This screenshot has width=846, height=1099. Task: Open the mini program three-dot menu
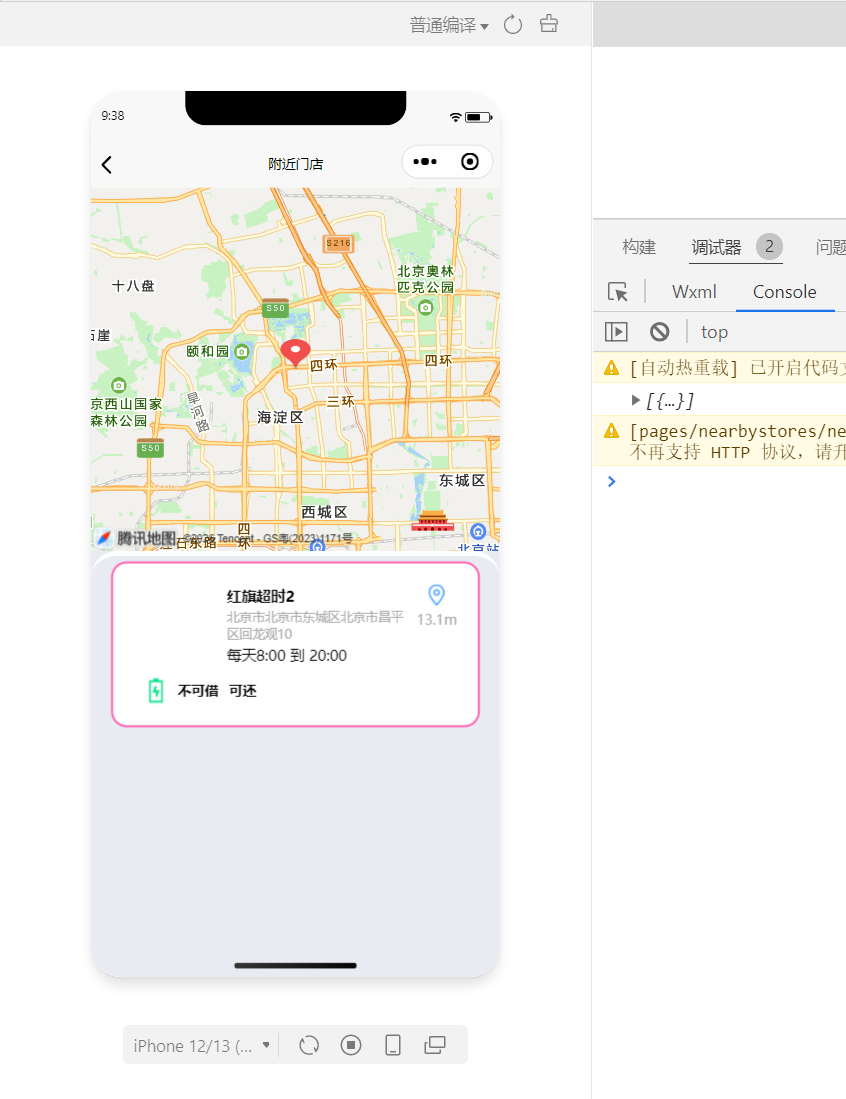(425, 162)
